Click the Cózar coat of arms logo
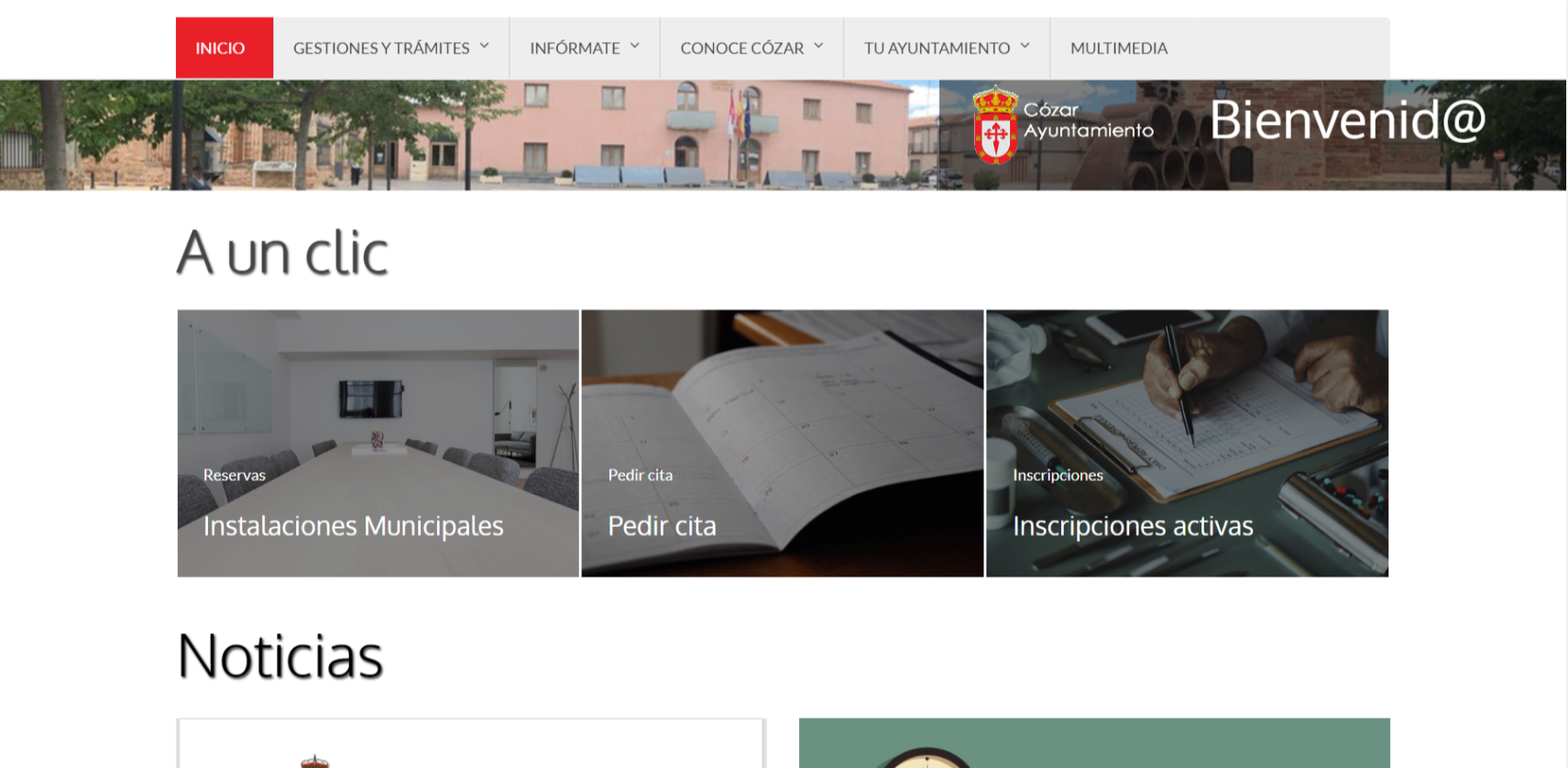 (995, 125)
